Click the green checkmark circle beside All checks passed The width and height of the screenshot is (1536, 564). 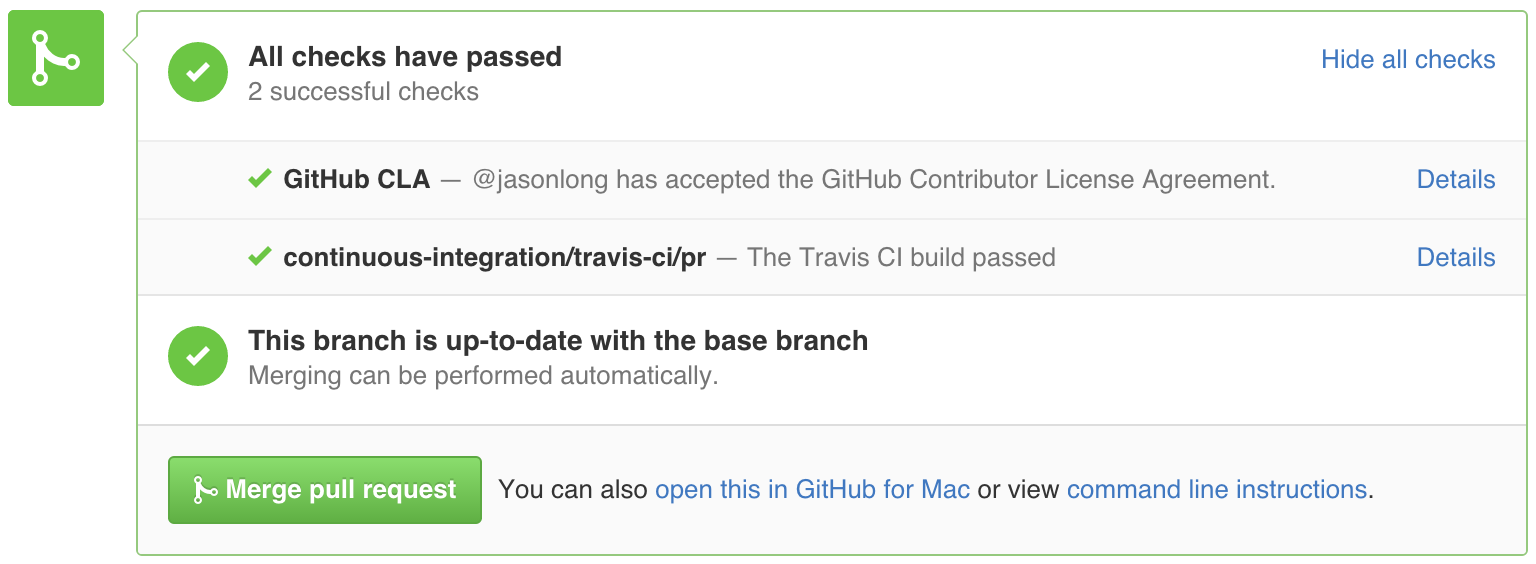(x=198, y=72)
